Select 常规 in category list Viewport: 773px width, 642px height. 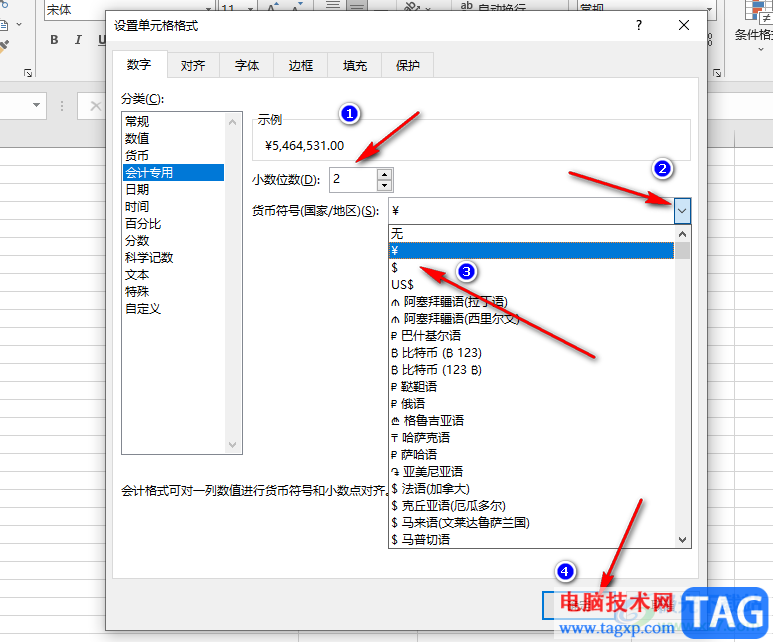click(x=173, y=121)
